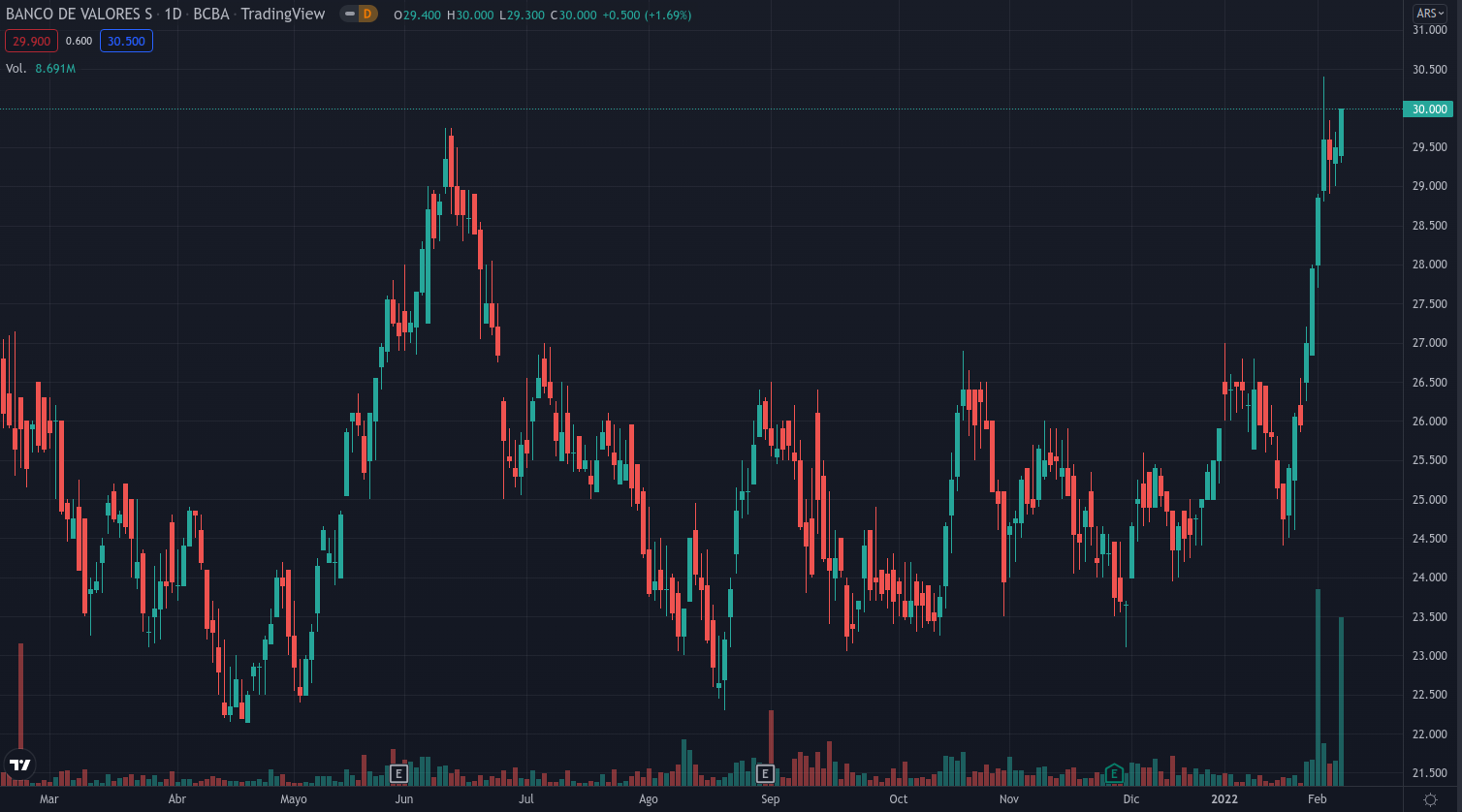Viewport: 1462px width, 812px height.
Task: Click the Abr label on the time axis
Action: 176,799
